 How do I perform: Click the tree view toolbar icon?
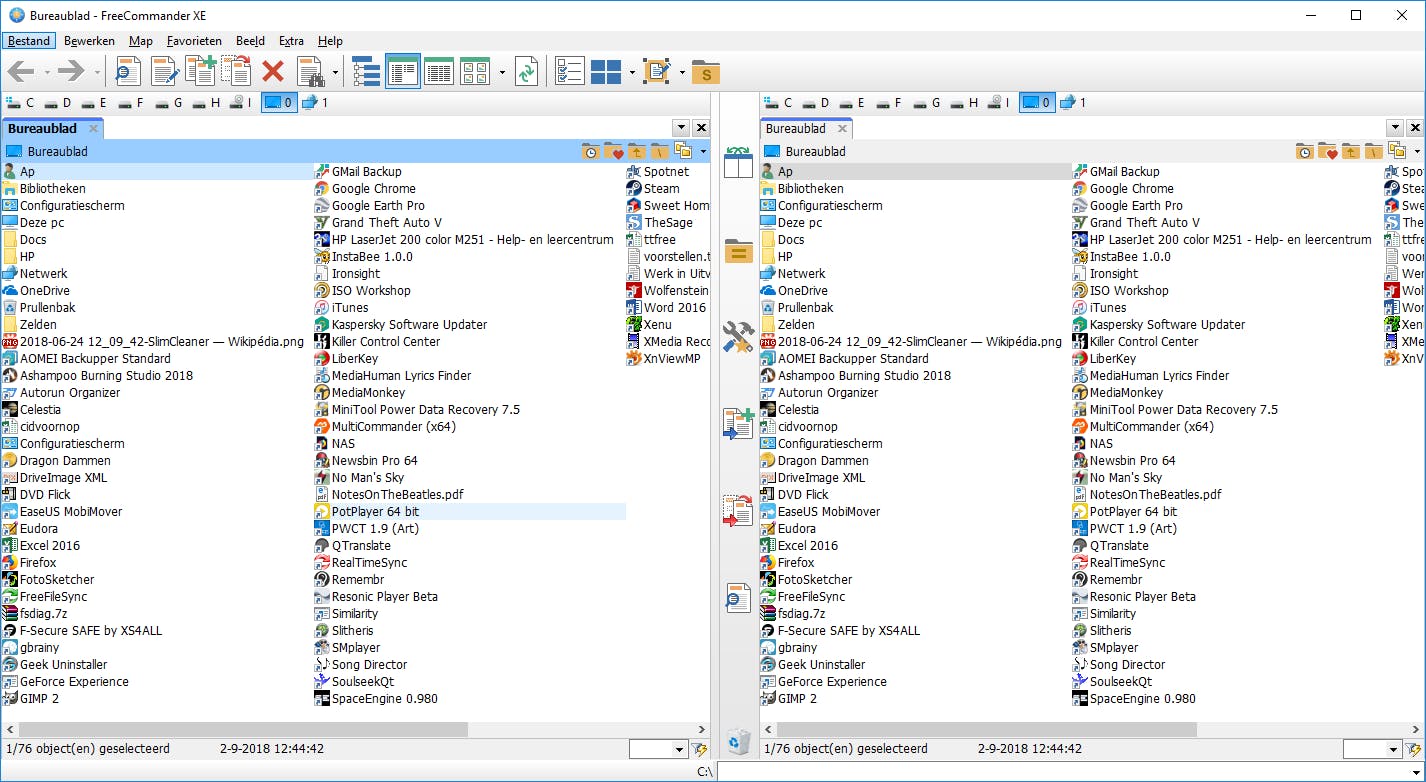(366, 71)
